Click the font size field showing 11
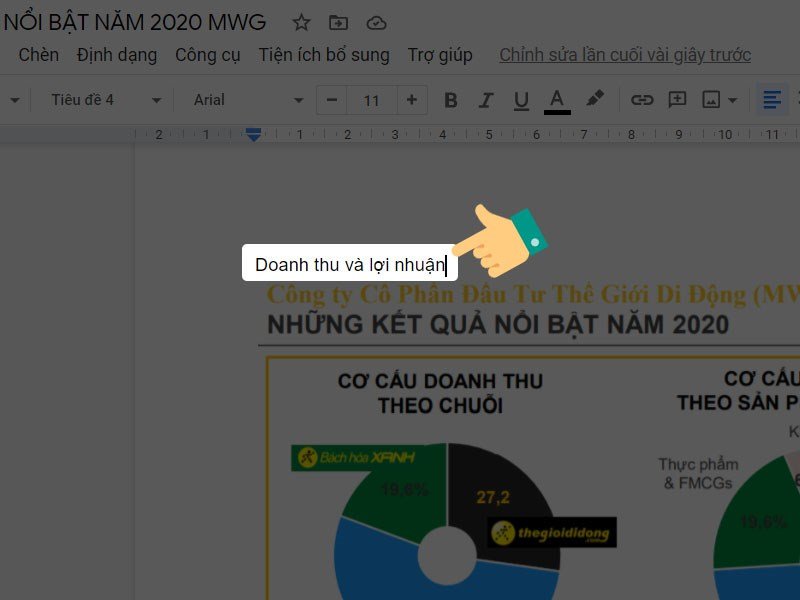This screenshot has height=600, width=800. 371,100
